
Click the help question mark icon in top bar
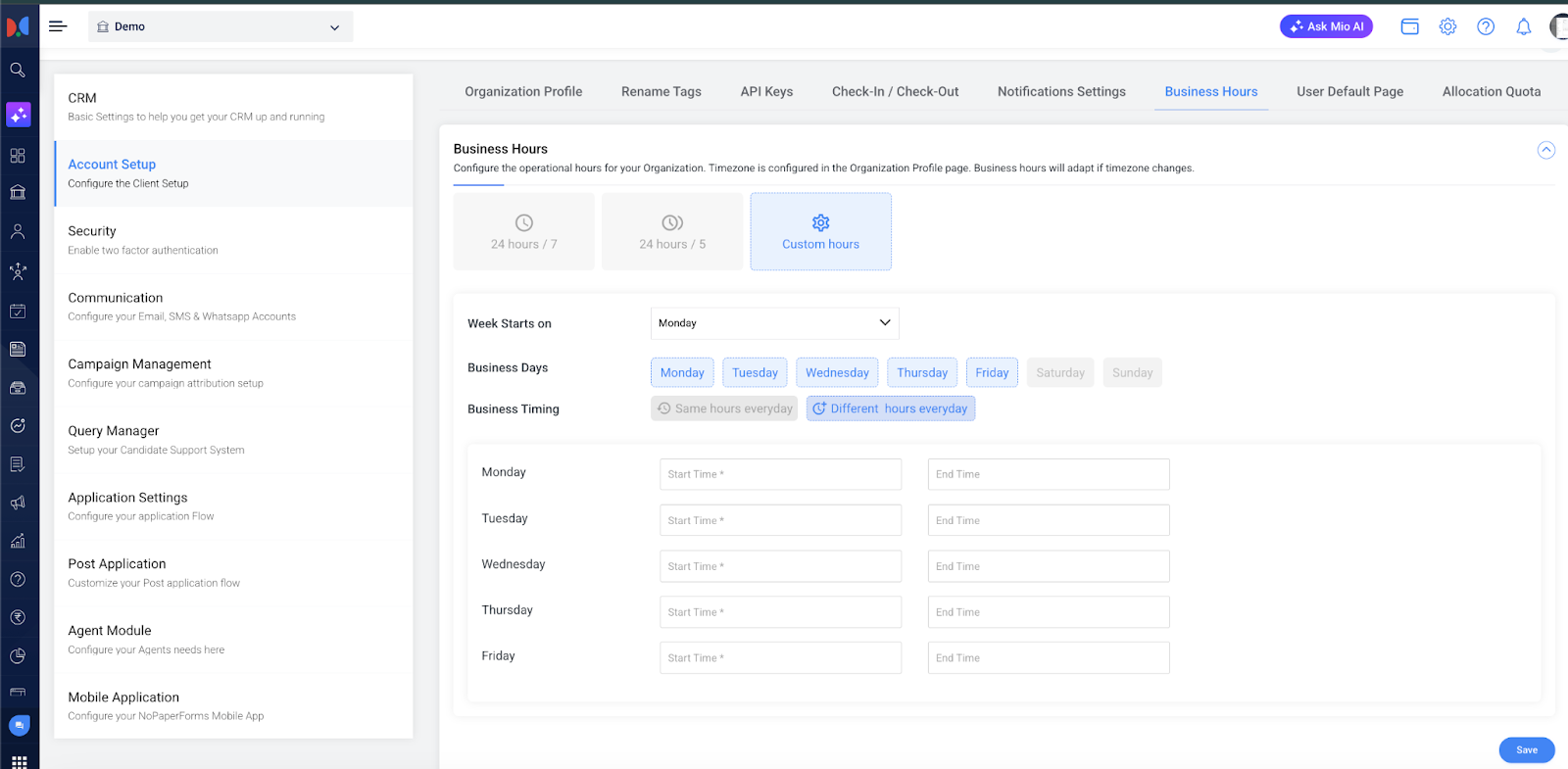[x=1486, y=27]
